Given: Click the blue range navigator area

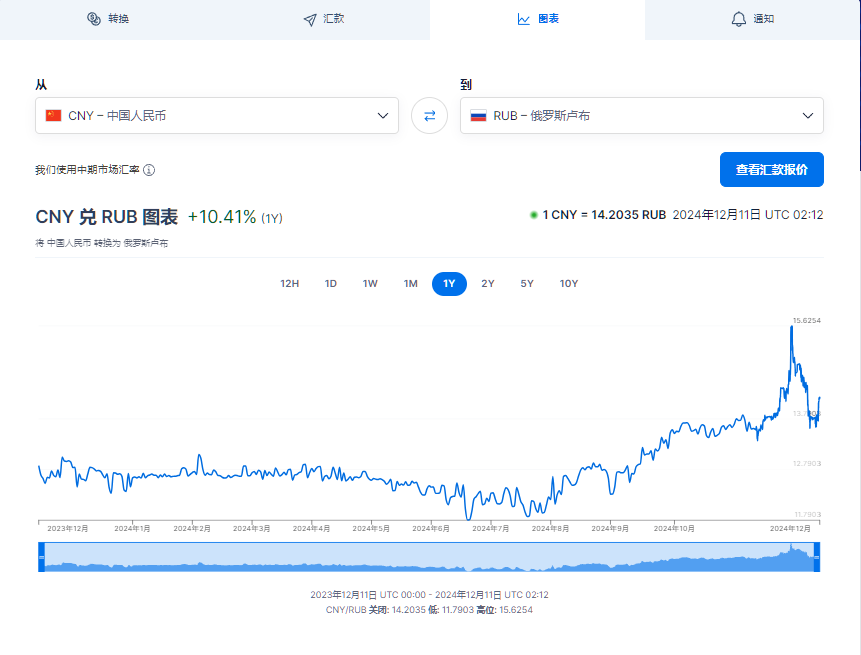Looking at the screenshot, I should [x=429, y=557].
